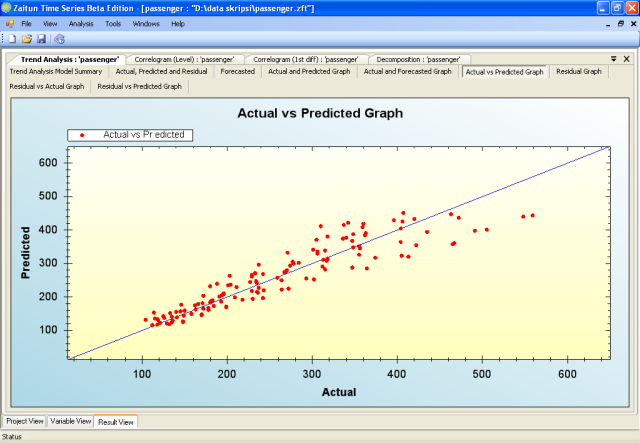The width and height of the screenshot is (640, 443).
Task: Open Trend Analysis Model Summary tab
Action: (x=56, y=72)
